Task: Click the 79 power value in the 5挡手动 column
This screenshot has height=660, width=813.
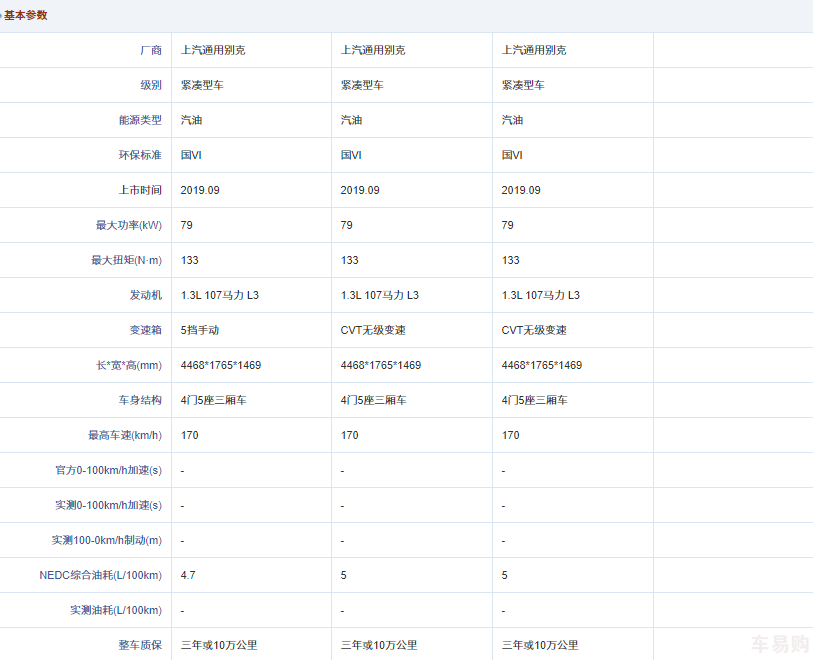Action: [x=187, y=225]
